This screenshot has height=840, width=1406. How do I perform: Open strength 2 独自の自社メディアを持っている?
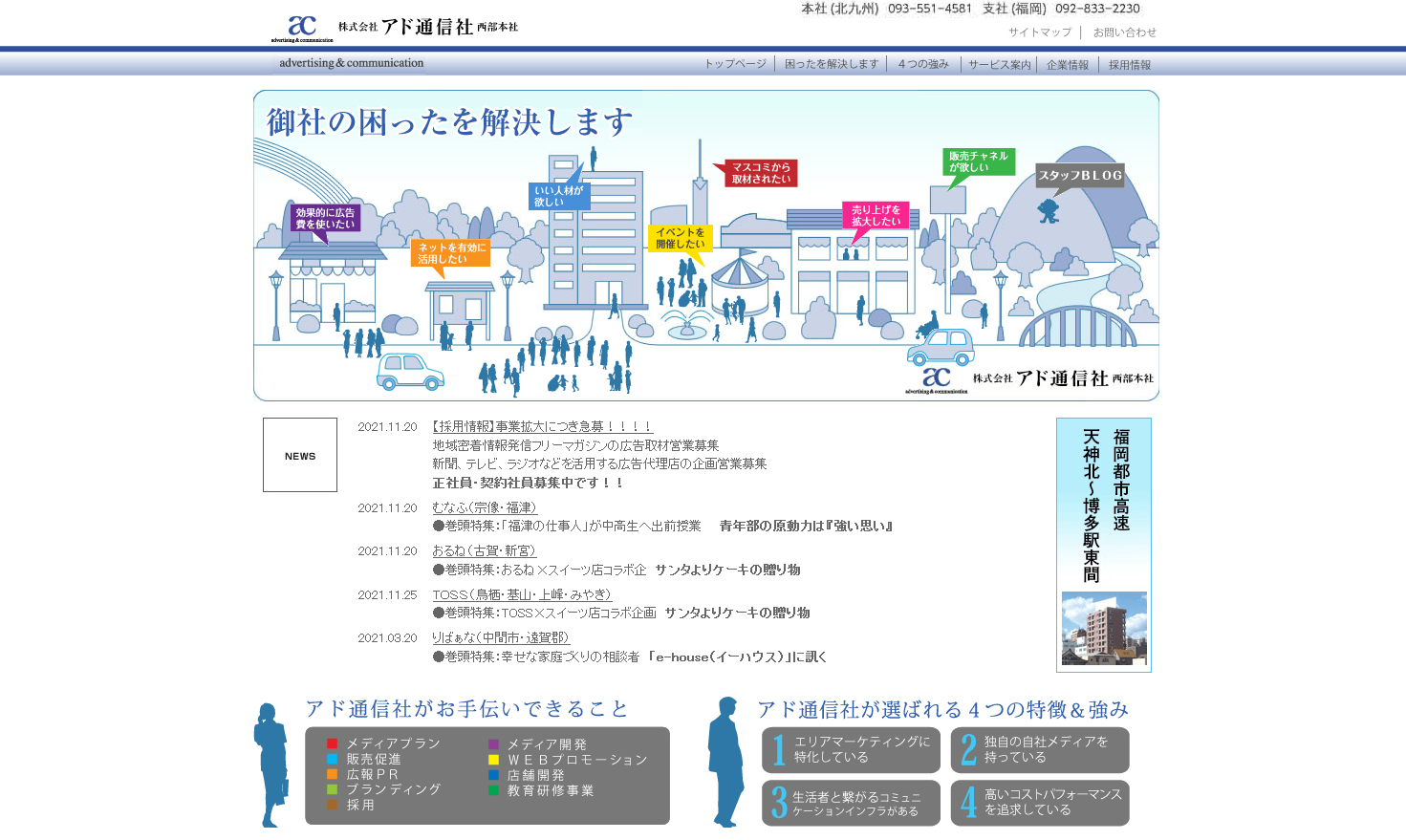click(x=1040, y=750)
